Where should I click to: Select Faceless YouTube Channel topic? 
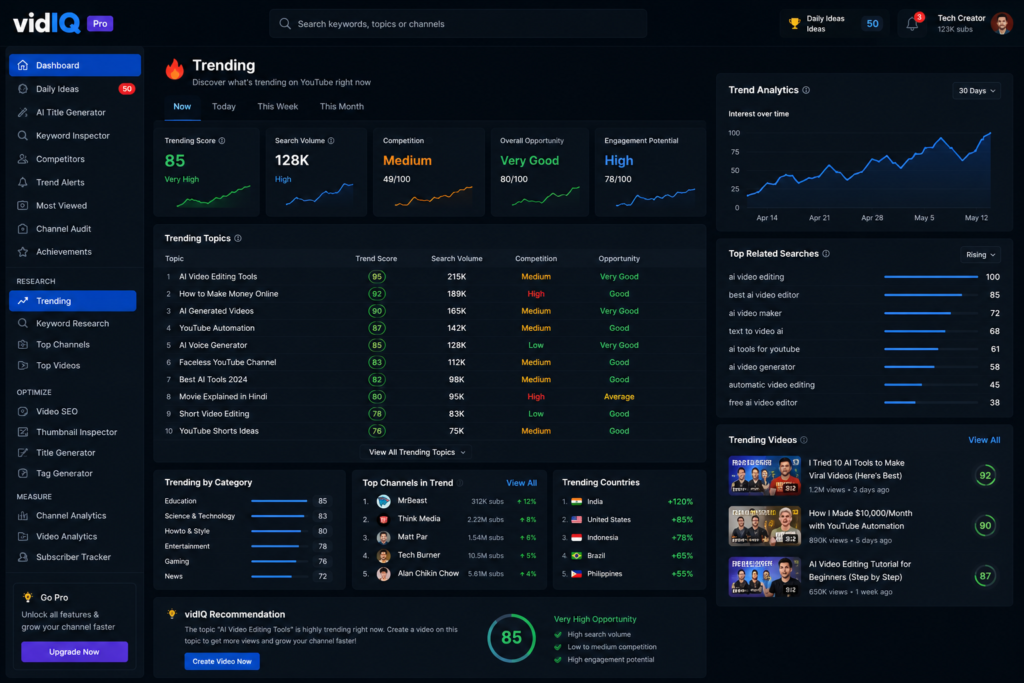tap(430, 362)
